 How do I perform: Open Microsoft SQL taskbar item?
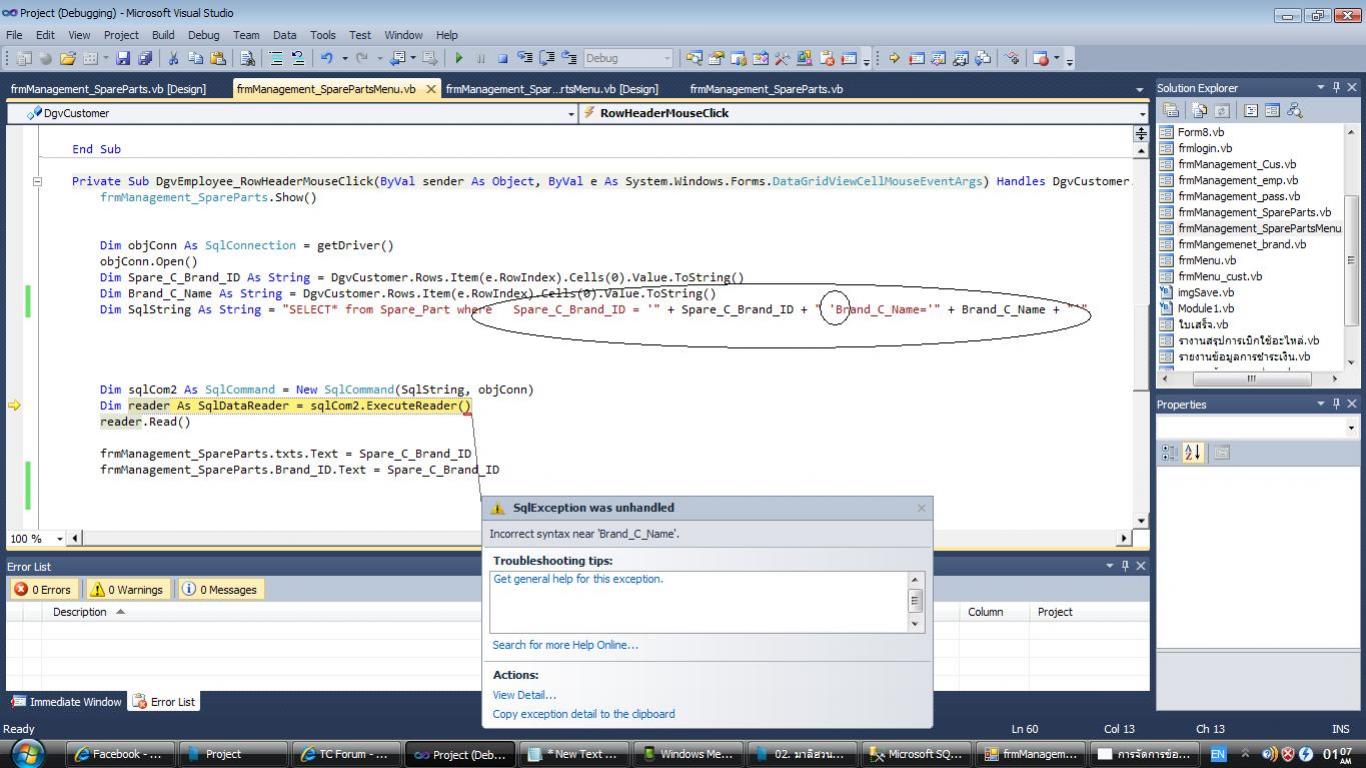click(x=916, y=754)
